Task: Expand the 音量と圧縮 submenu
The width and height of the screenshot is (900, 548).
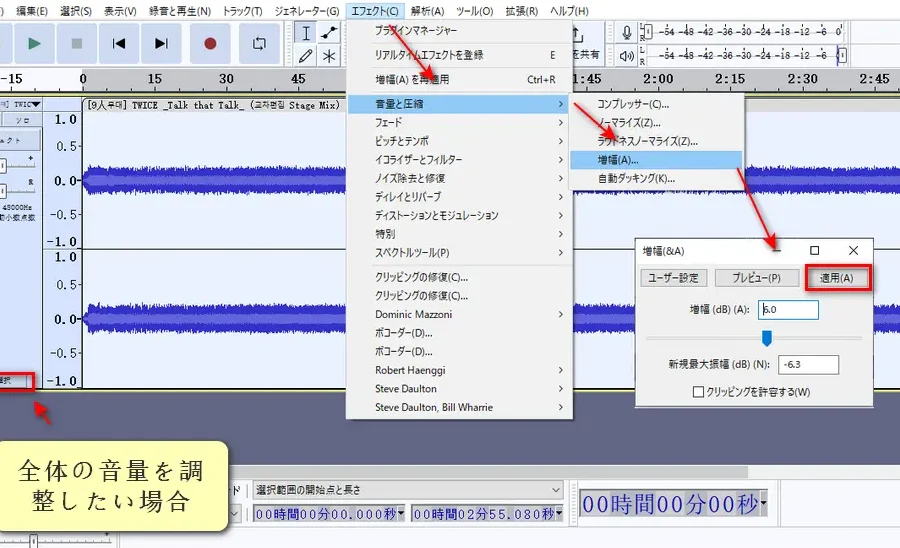Action: pos(459,104)
